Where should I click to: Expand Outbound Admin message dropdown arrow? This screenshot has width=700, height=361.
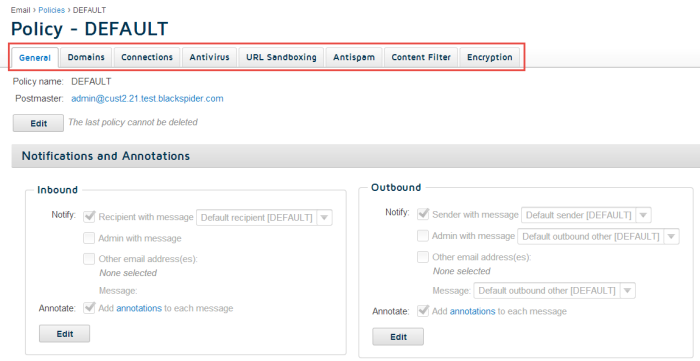pyautogui.click(x=671, y=237)
